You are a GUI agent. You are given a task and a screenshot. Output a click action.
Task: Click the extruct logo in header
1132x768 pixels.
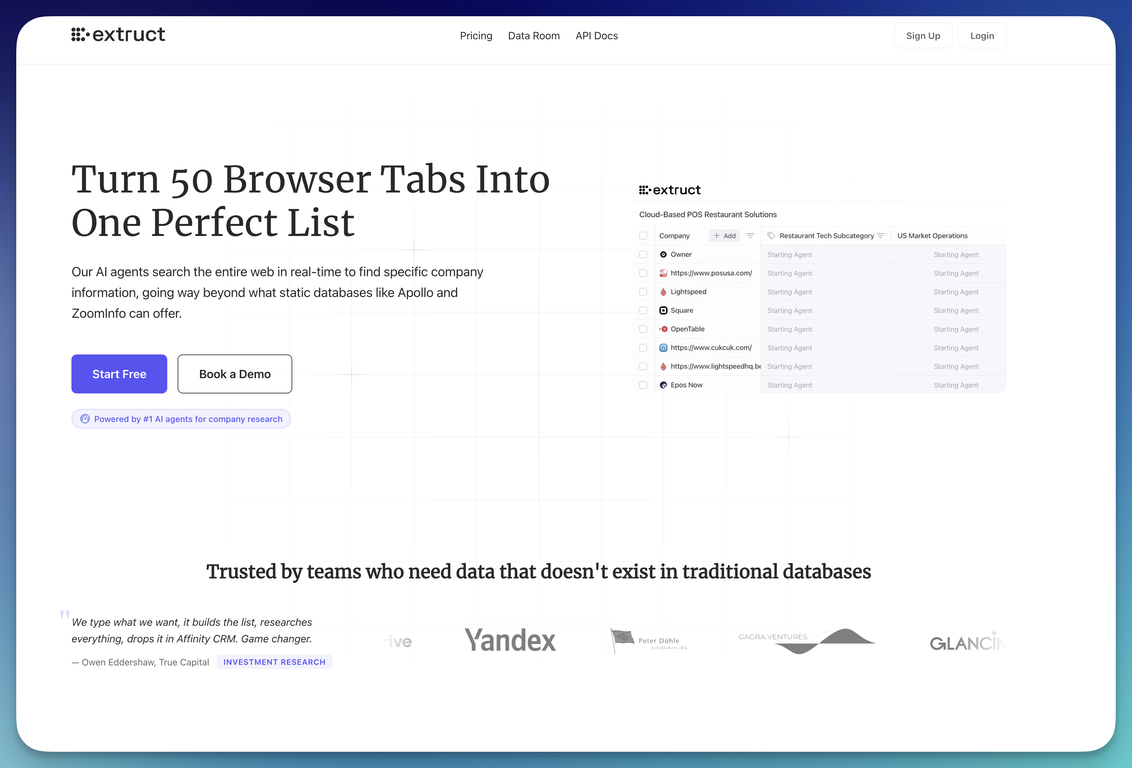tap(118, 35)
